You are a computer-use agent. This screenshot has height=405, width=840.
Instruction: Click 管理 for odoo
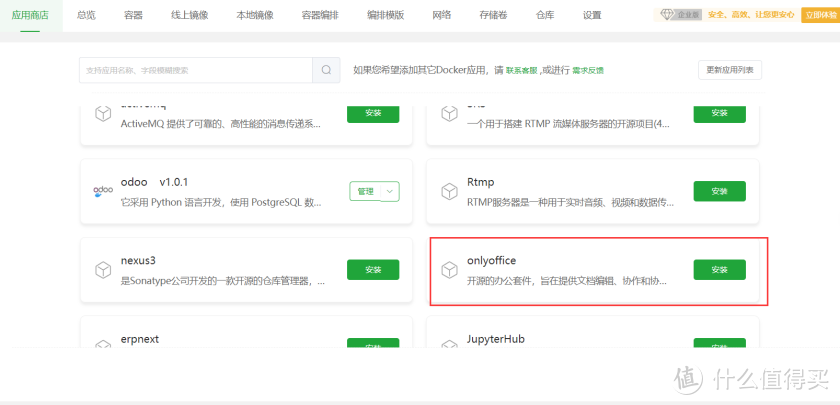click(x=365, y=191)
